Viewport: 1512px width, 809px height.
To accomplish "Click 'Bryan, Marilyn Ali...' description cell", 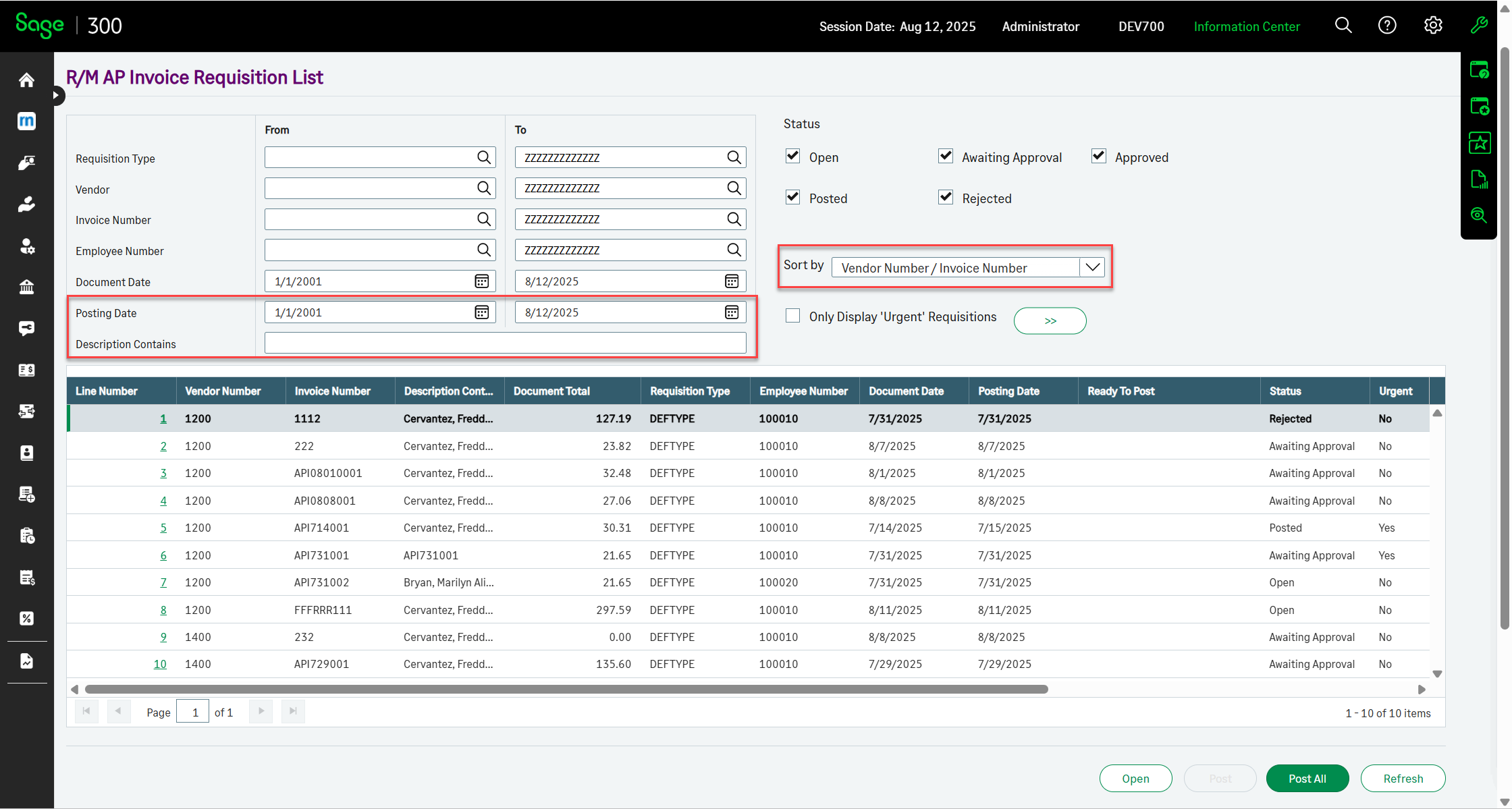I will tap(448, 582).
